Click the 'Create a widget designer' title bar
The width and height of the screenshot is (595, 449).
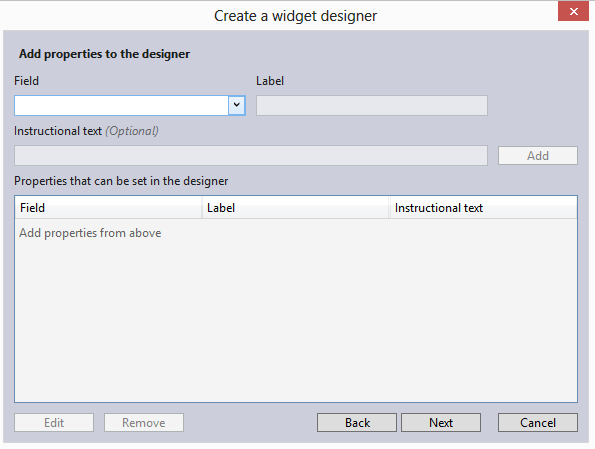[295, 16]
